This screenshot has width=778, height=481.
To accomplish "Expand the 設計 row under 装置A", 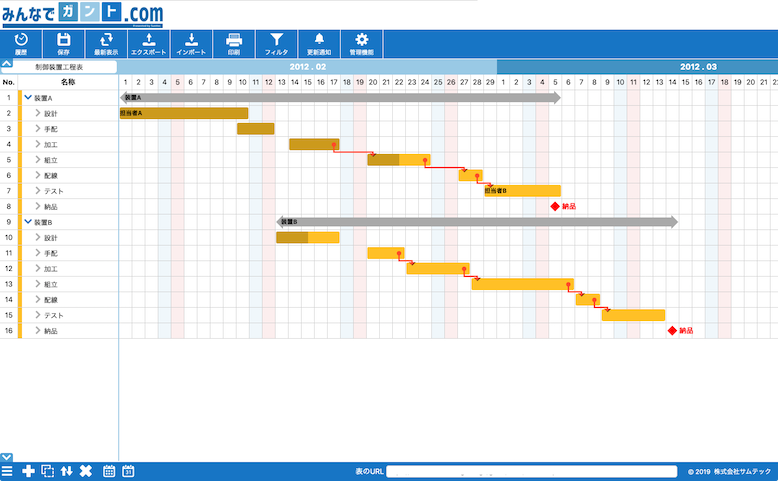I will coord(38,113).
